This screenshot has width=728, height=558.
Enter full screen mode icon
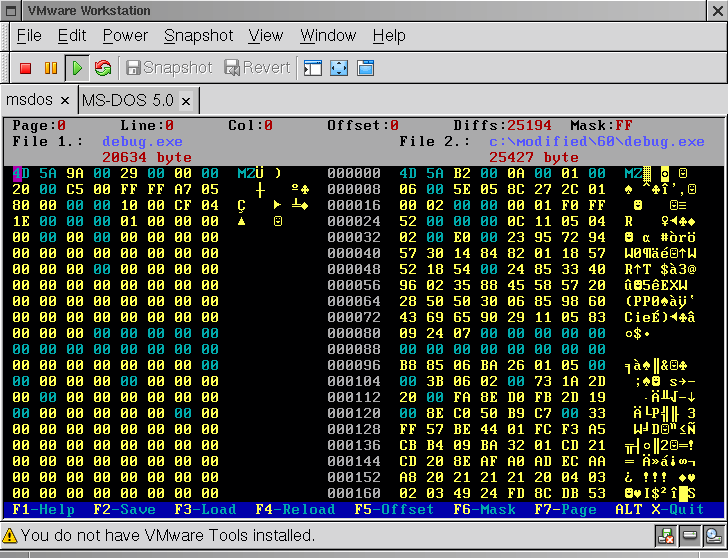pos(339,68)
